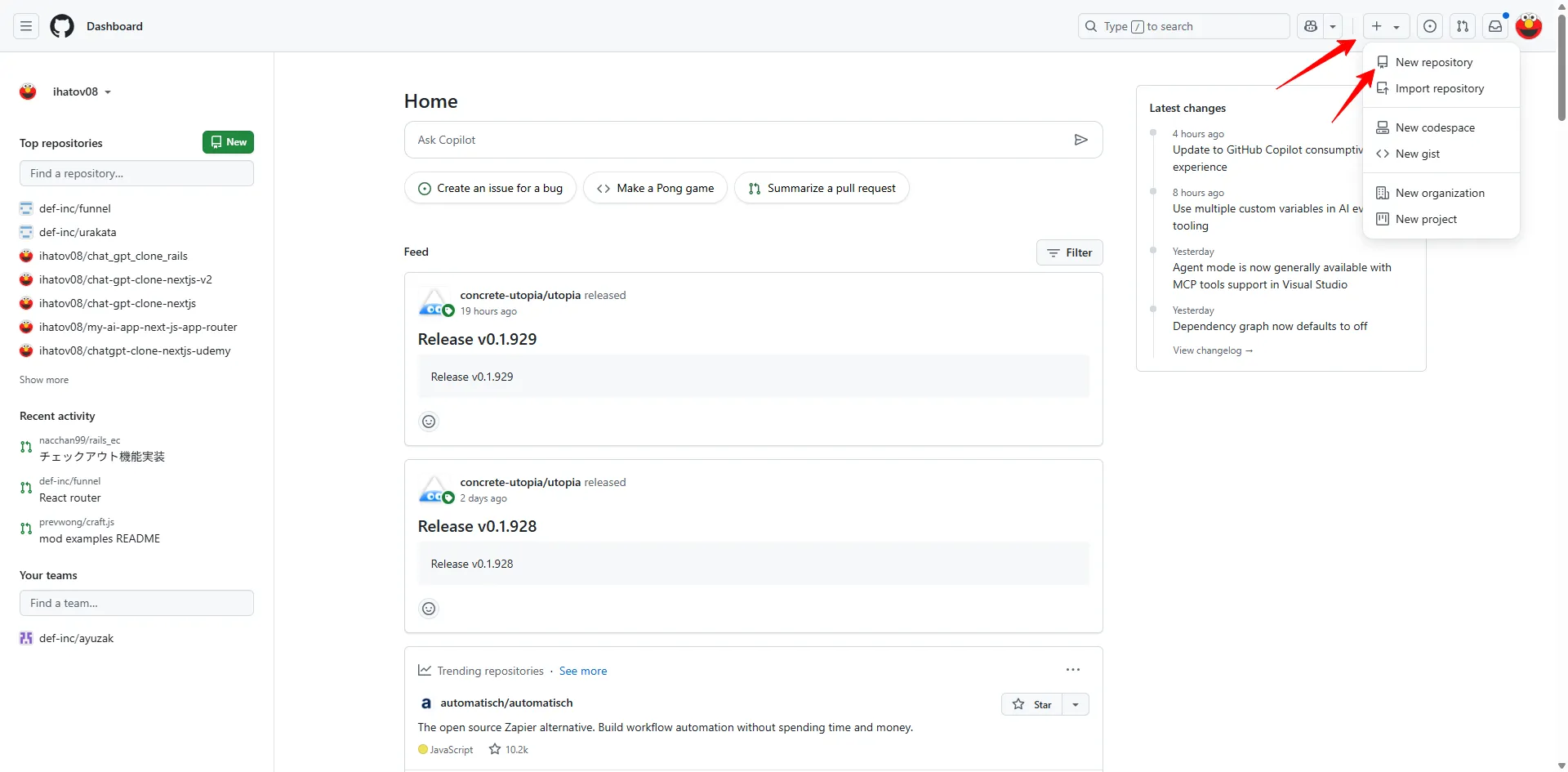Expand the Copilot dropdown arrow

click(1333, 26)
